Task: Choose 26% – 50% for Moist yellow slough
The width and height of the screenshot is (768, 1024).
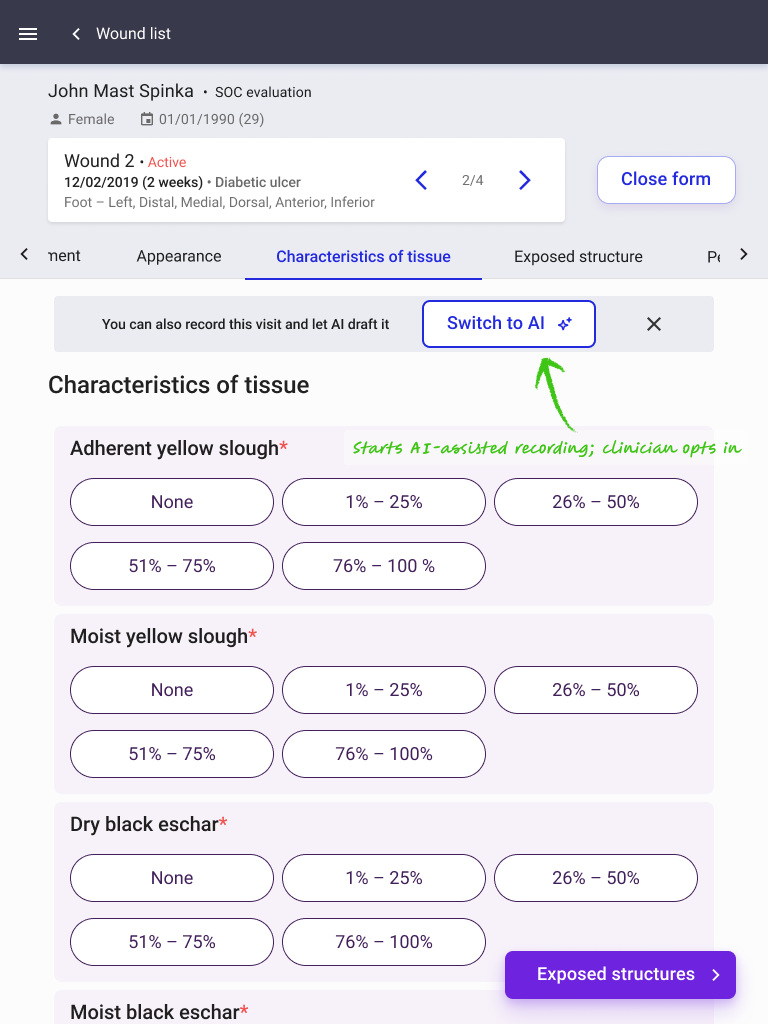Action: coord(596,690)
